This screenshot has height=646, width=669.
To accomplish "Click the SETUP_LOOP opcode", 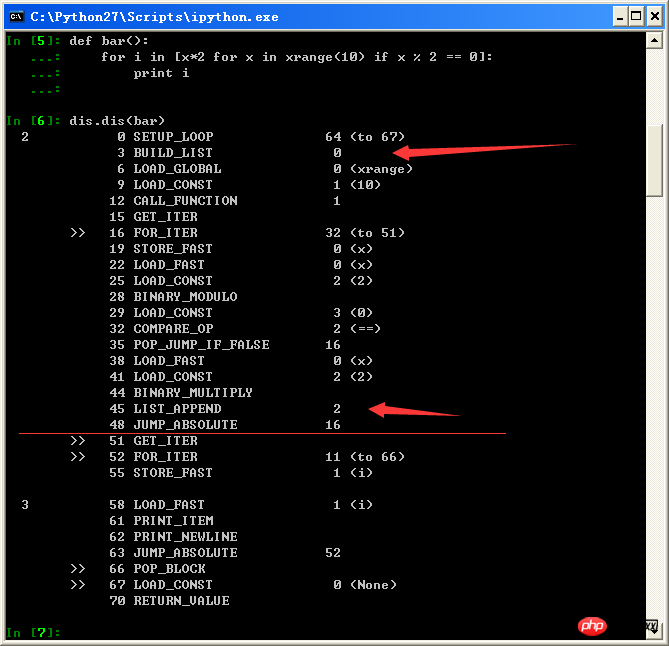I will pyautogui.click(x=173, y=137).
